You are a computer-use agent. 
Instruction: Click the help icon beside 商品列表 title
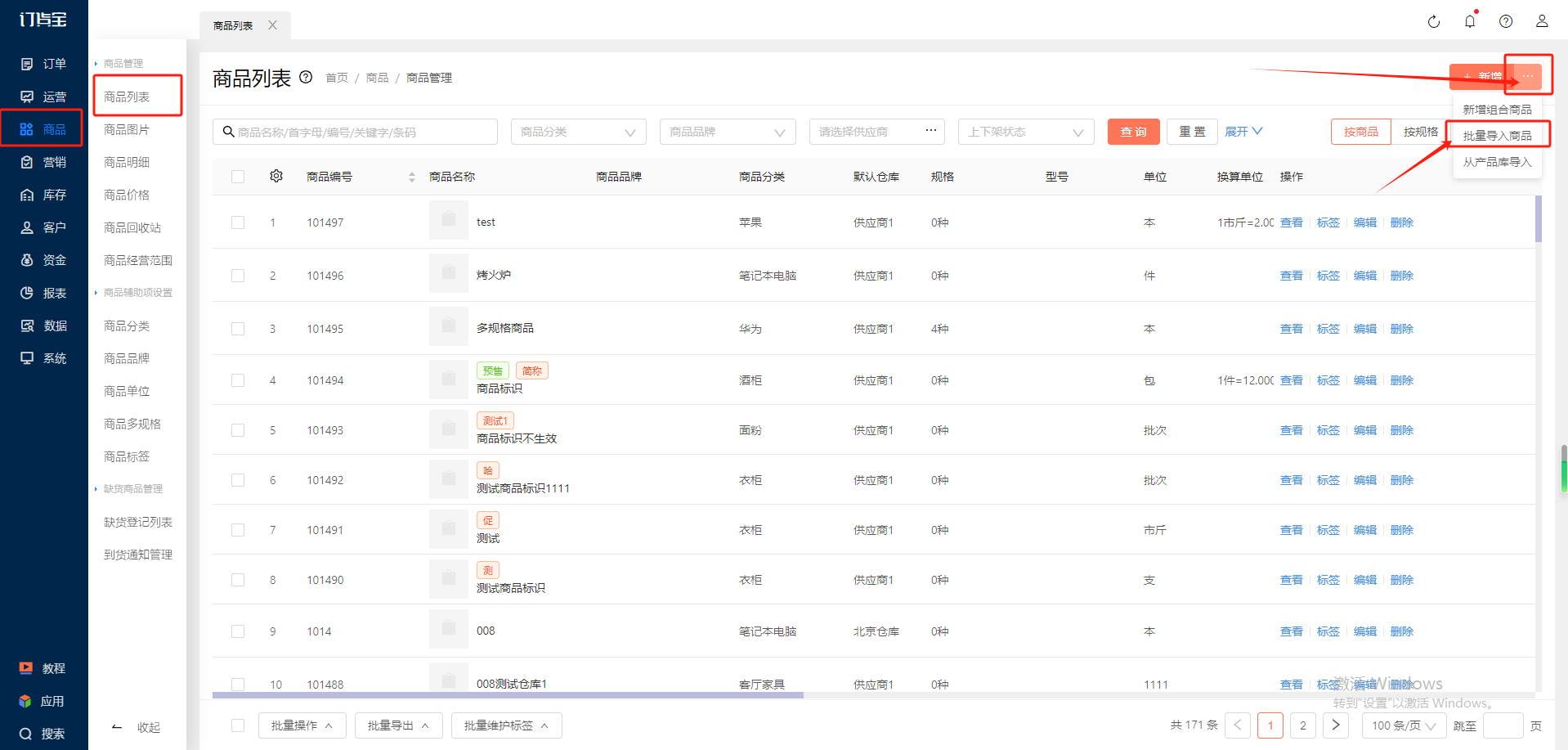click(x=306, y=77)
